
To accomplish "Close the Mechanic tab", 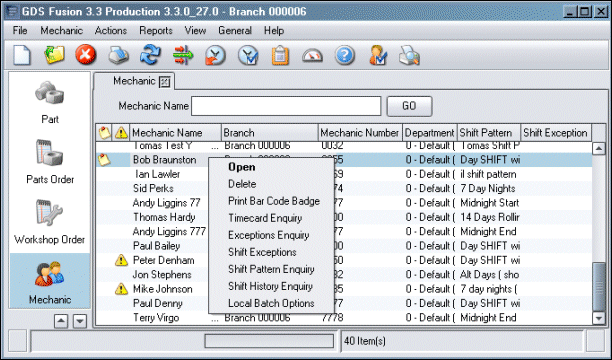I will coord(165,82).
